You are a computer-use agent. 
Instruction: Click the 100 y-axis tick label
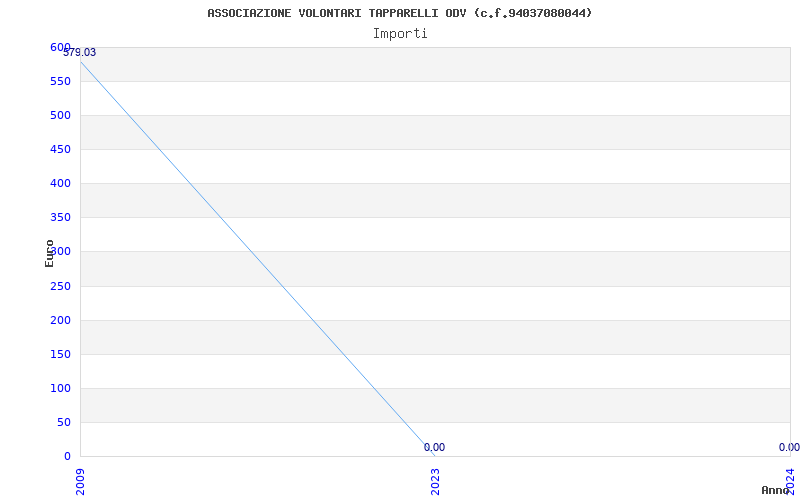[x=60, y=388]
